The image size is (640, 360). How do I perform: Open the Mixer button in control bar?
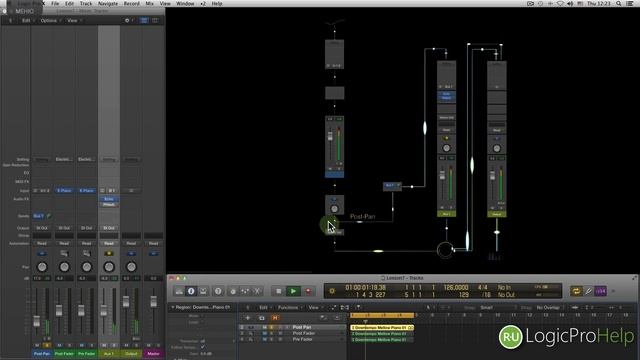point(245,291)
